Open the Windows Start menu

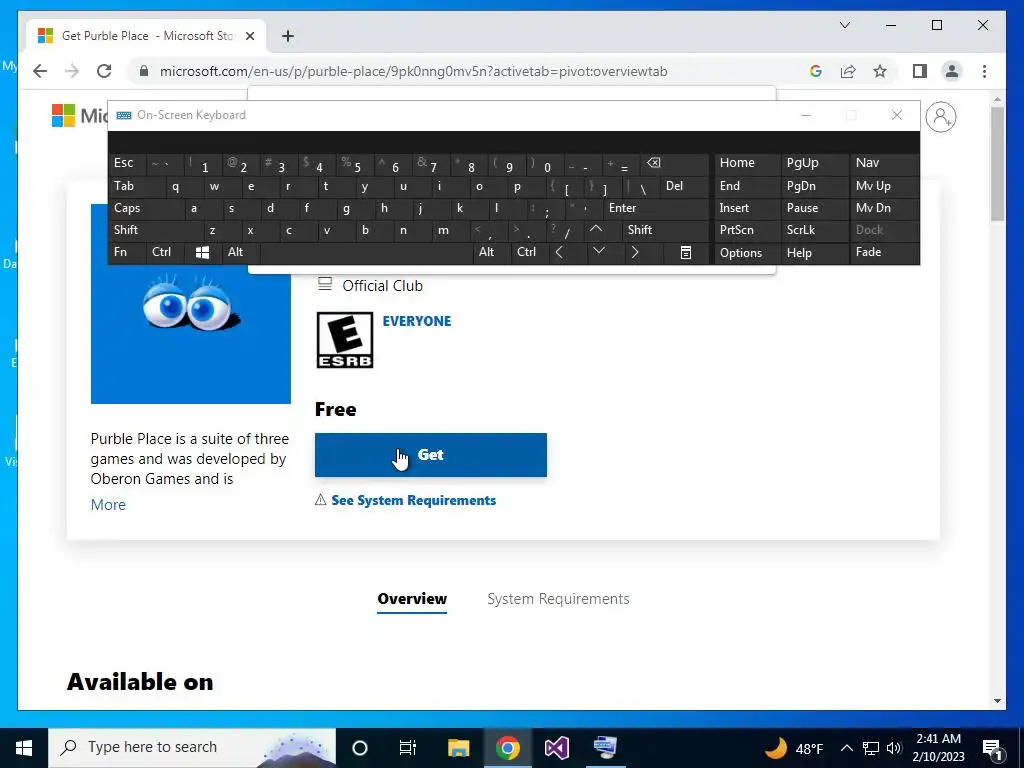(x=24, y=748)
